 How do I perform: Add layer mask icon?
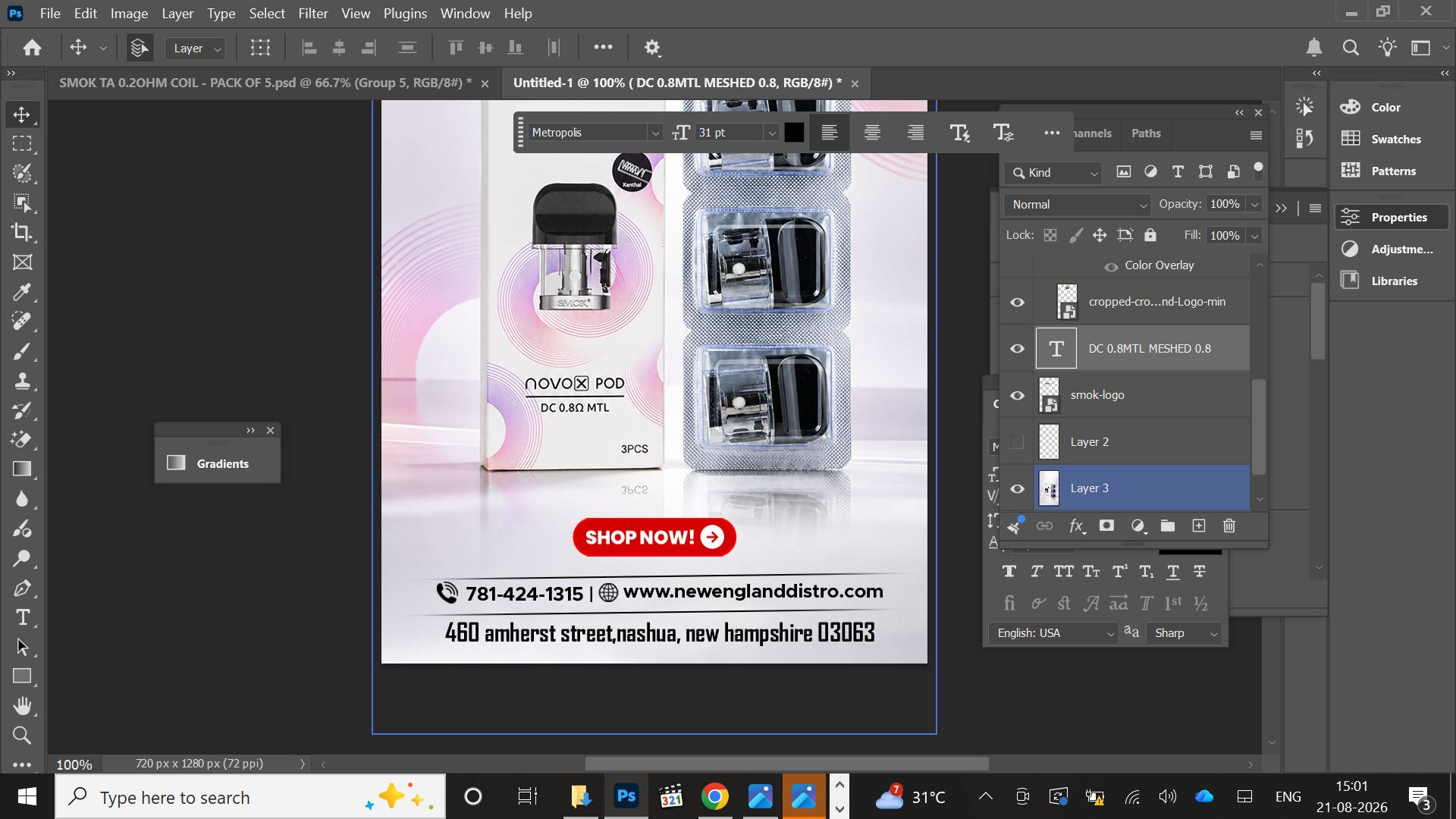pyautogui.click(x=1106, y=526)
